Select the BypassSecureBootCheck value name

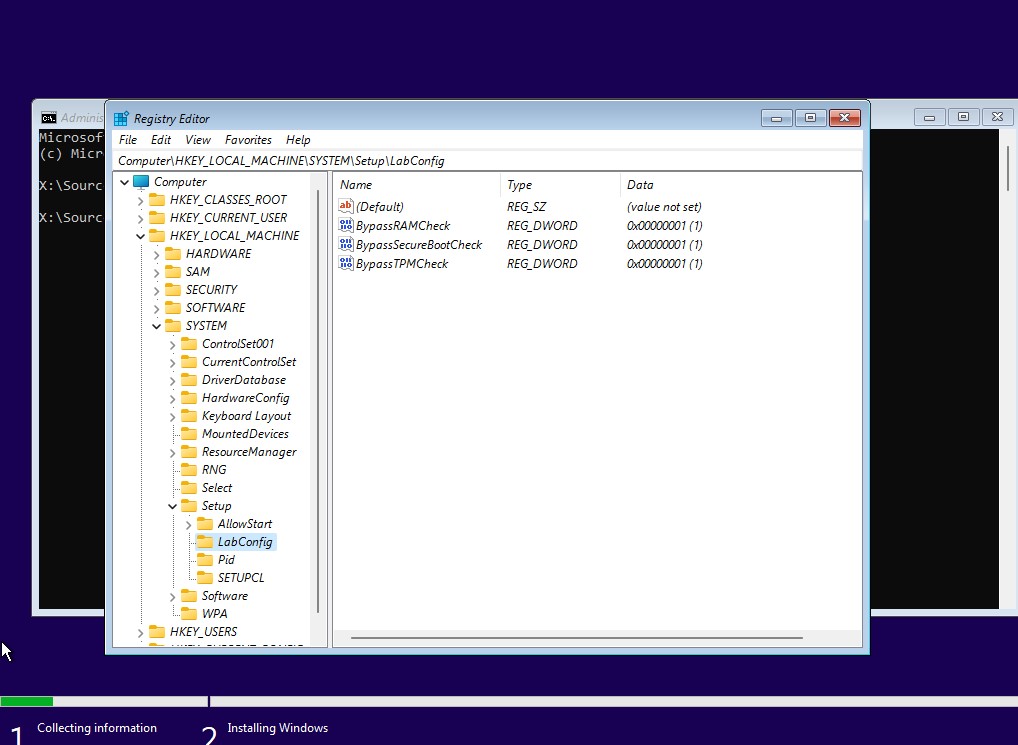419,245
